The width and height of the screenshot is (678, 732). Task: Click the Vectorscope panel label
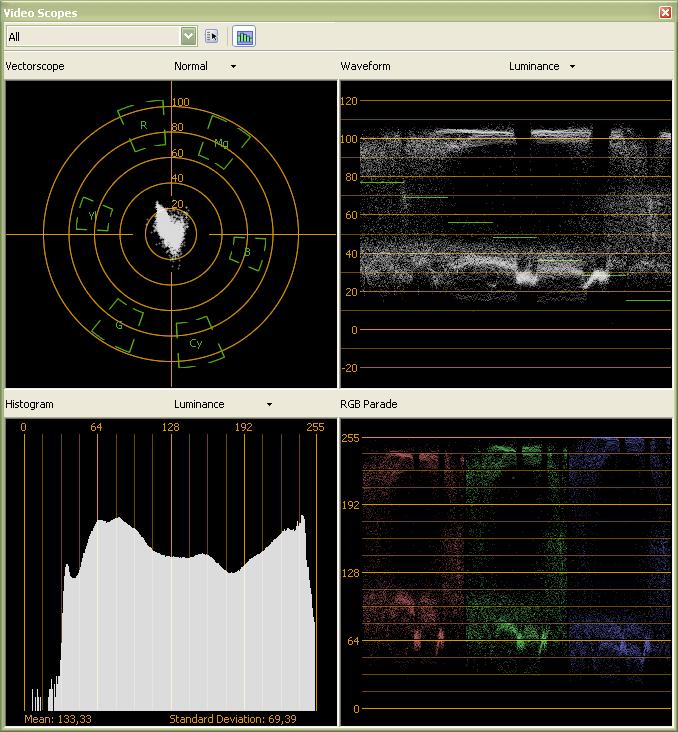click(33, 66)
